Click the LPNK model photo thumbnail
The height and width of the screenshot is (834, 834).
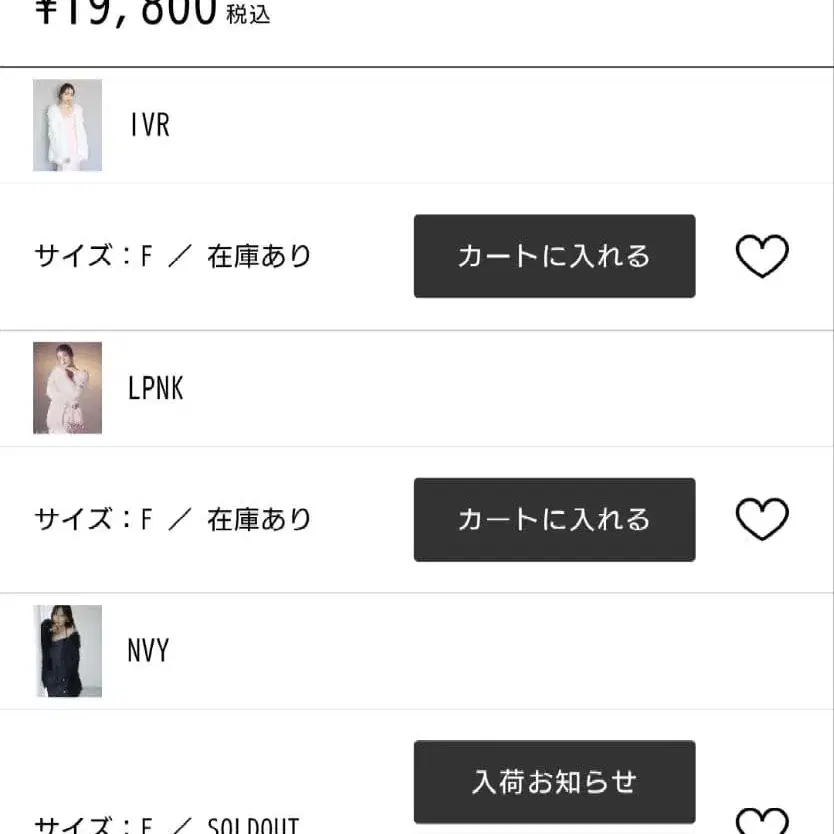66,389
